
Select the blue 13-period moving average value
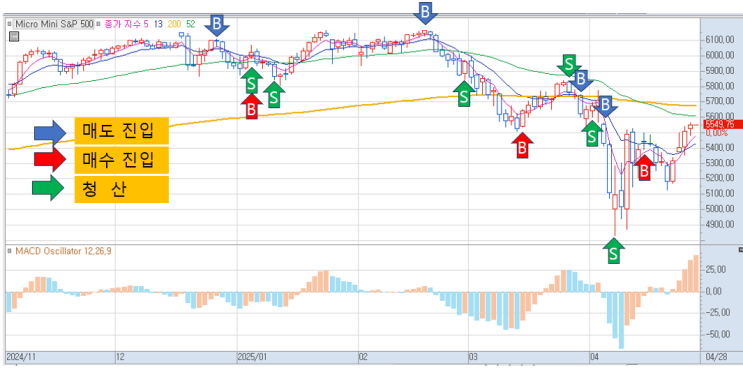coord(159,23)
